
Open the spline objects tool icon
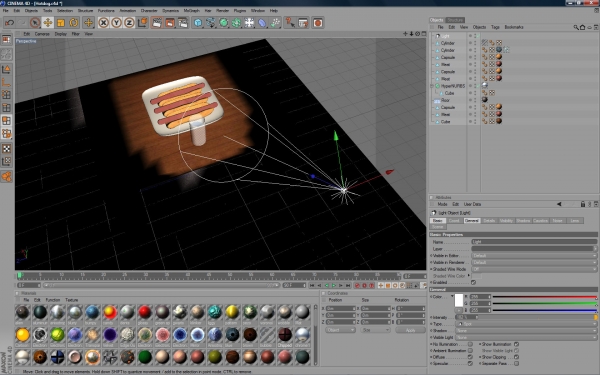click(211, 23)
